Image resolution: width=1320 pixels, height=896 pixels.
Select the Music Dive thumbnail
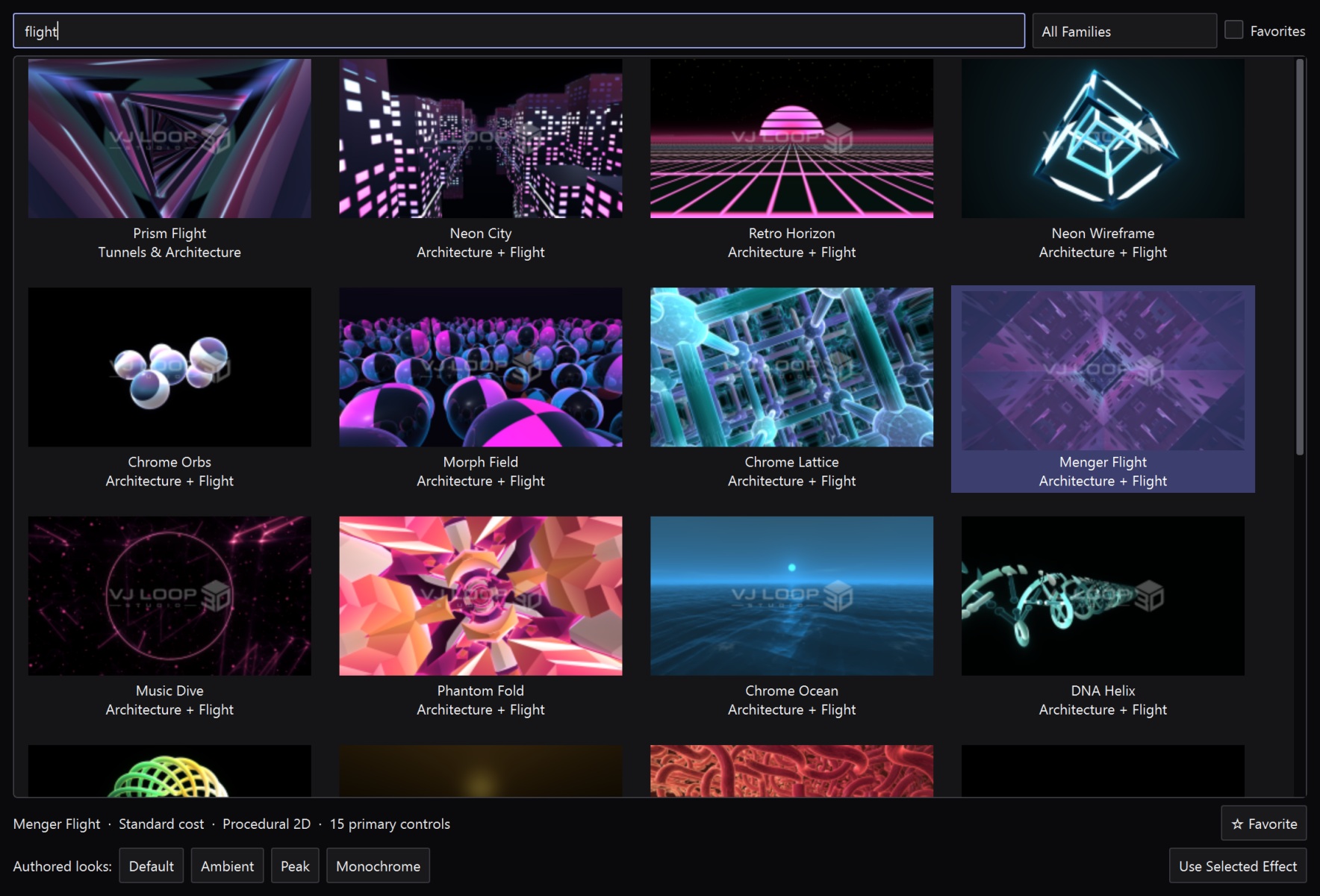pos(169,596)
